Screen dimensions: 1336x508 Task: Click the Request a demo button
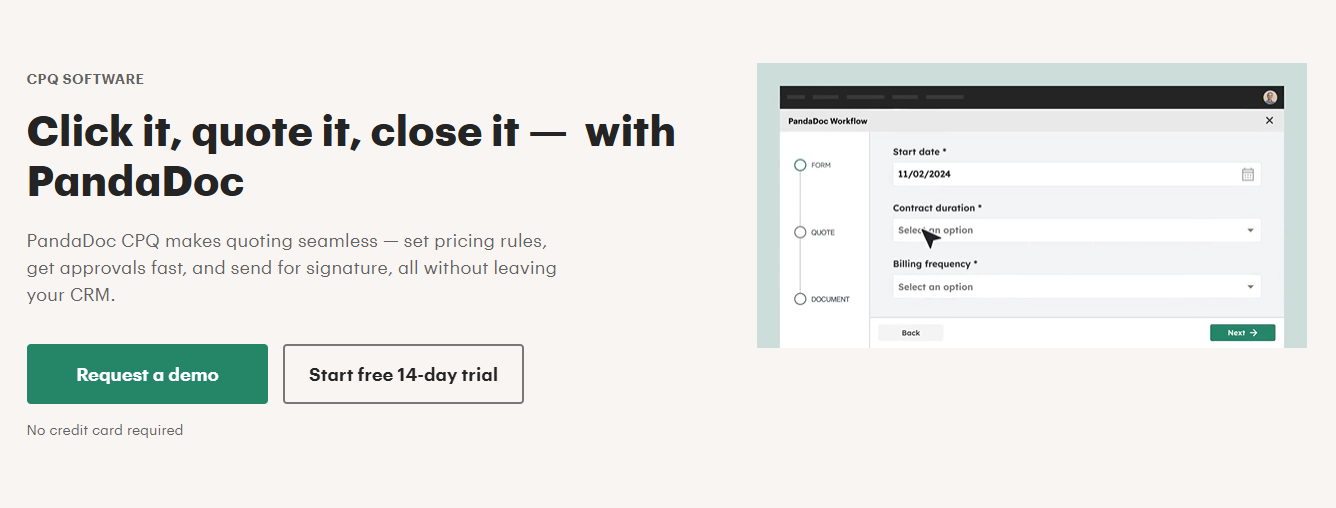(x=147, y=374)
